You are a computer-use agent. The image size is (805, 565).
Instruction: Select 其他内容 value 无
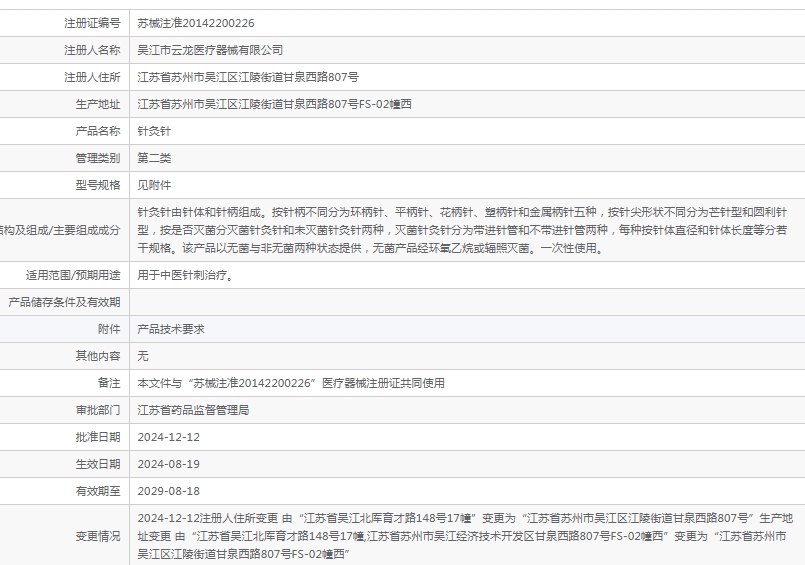coord(143,356)
